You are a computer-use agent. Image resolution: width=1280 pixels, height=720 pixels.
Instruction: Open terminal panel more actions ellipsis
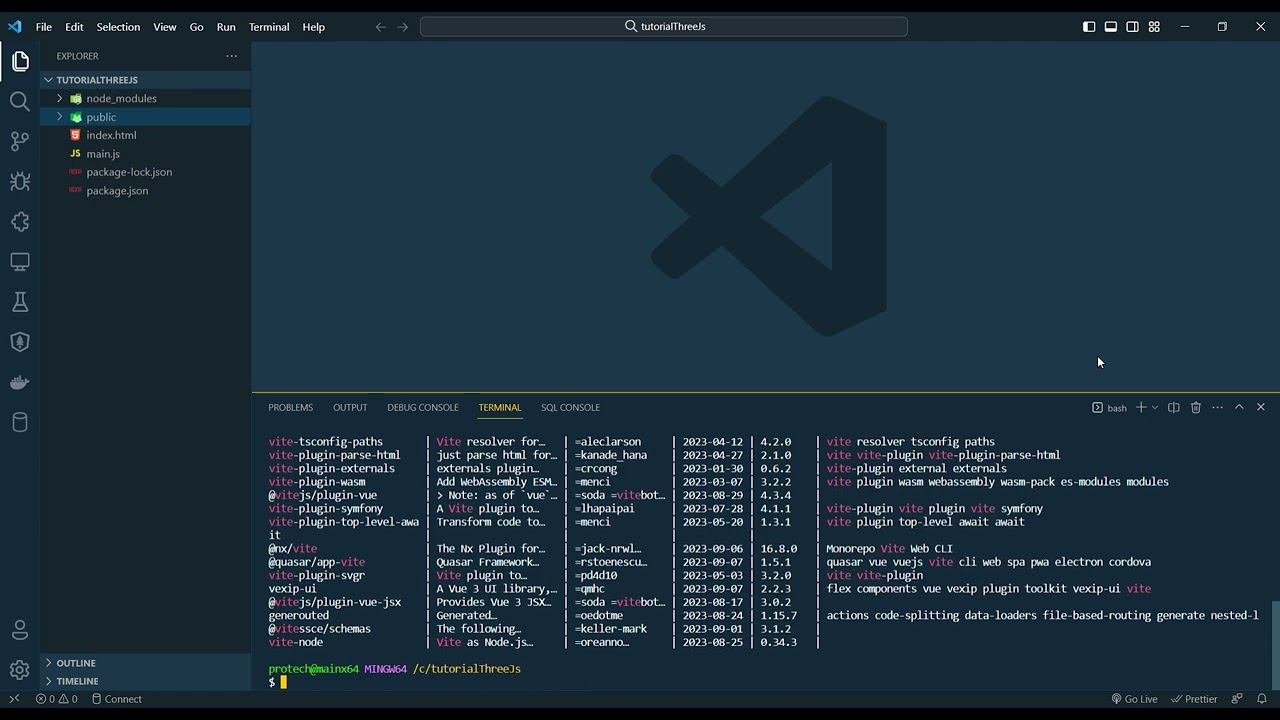click(1218, 407)
